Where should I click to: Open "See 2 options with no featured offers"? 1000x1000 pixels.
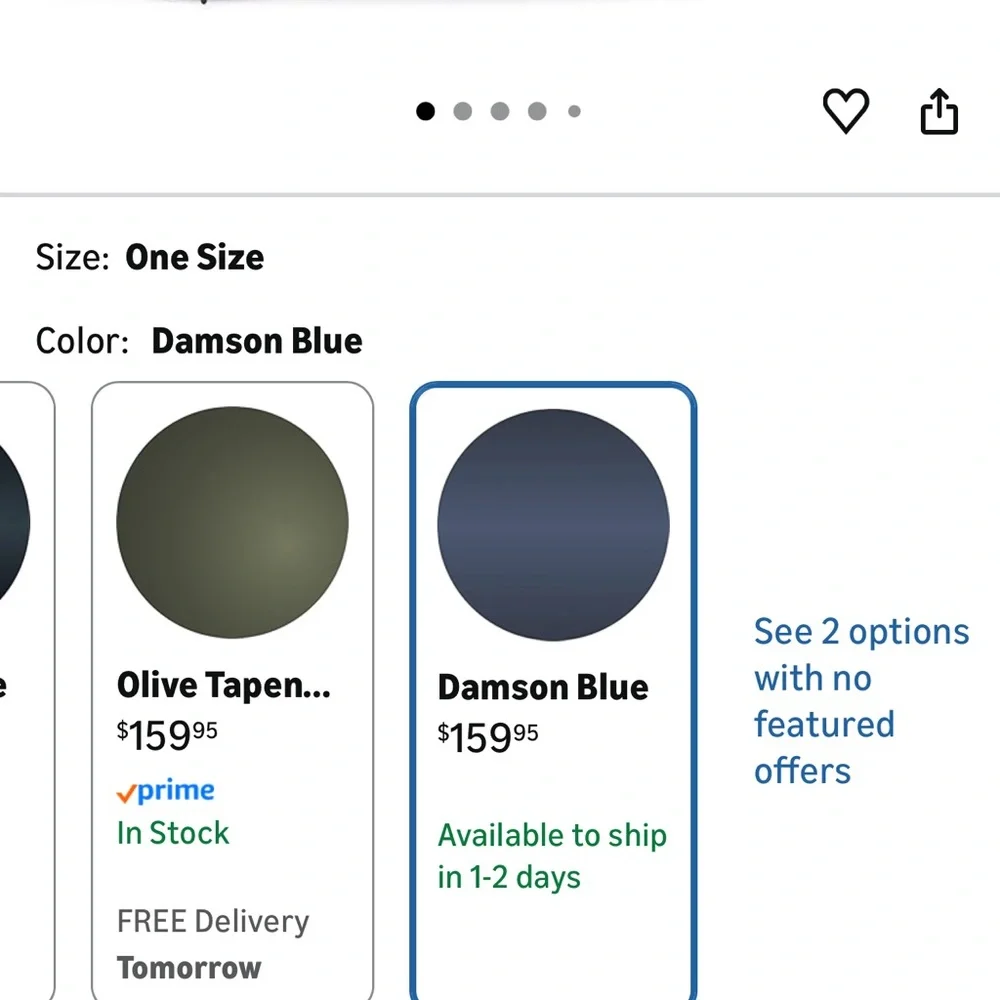point(860,701)
